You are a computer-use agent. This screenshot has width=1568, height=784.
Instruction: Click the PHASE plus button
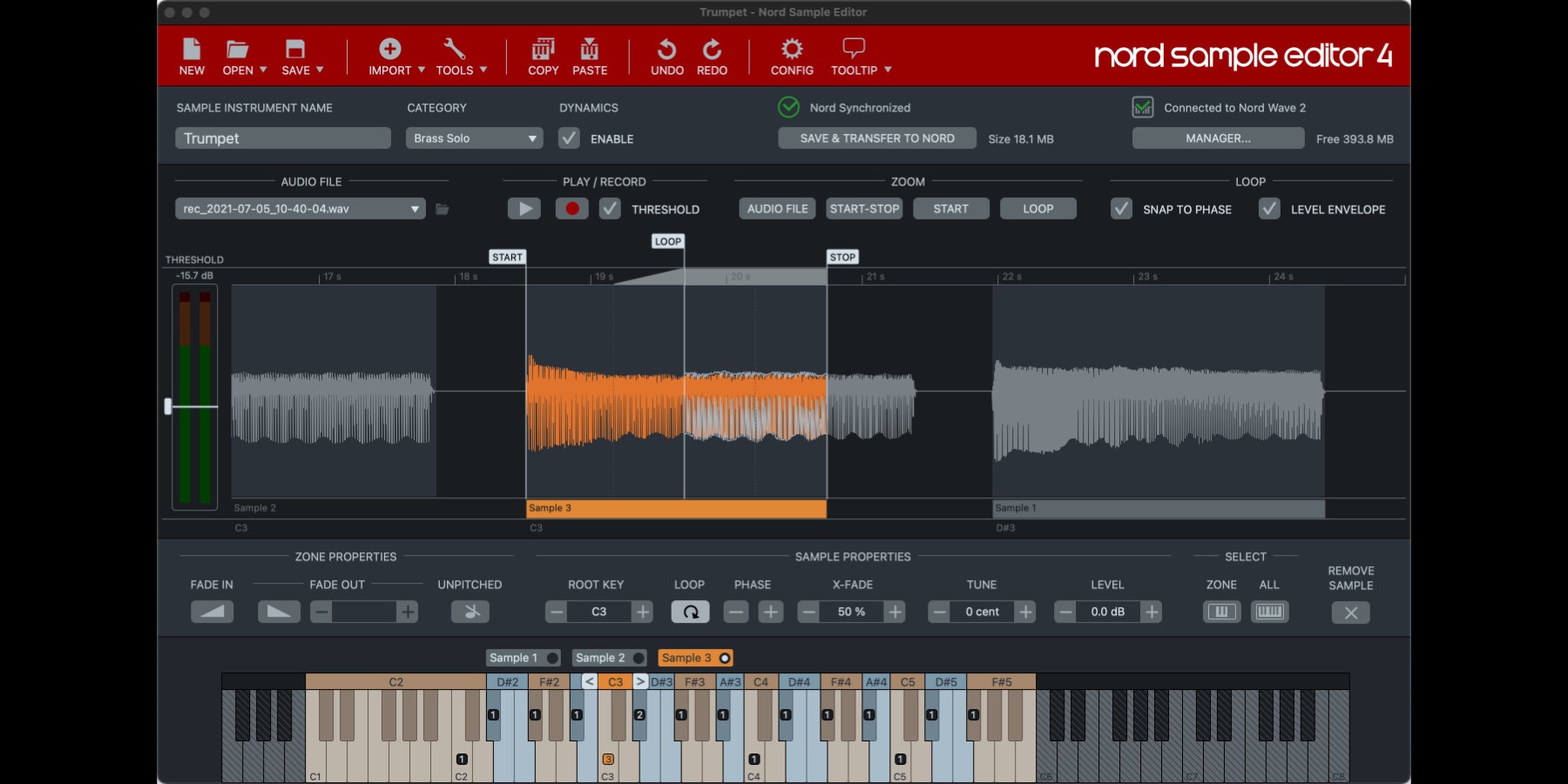pyautogui.click(x=771, y=612)
